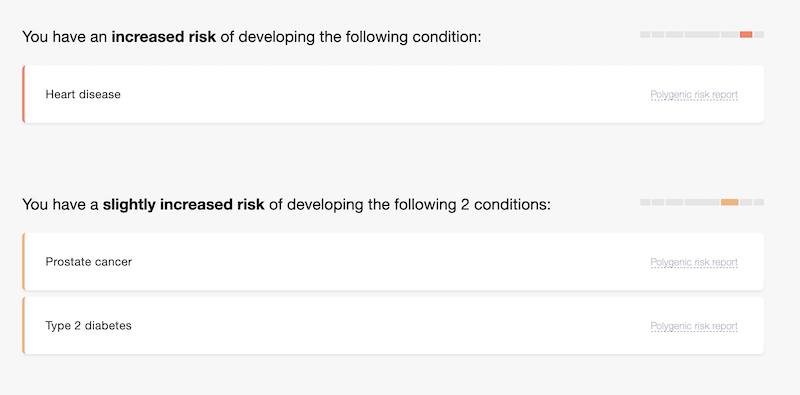This screenshot has height=395, width=800.
Task: Open Type 2 diabetes Polygenic risk report
Action: coord(694,326)
